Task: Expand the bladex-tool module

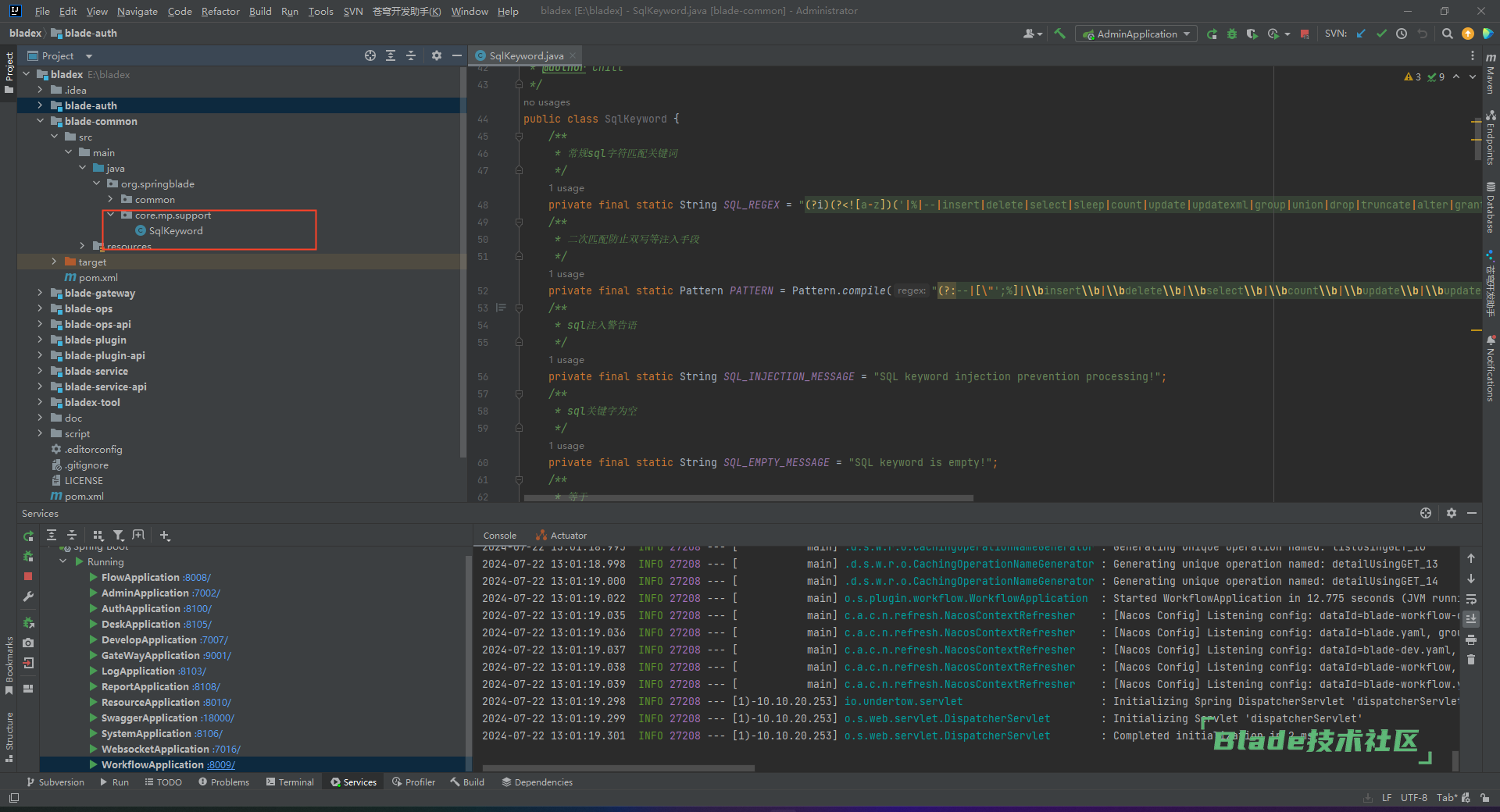Action: tap(40, 402)
